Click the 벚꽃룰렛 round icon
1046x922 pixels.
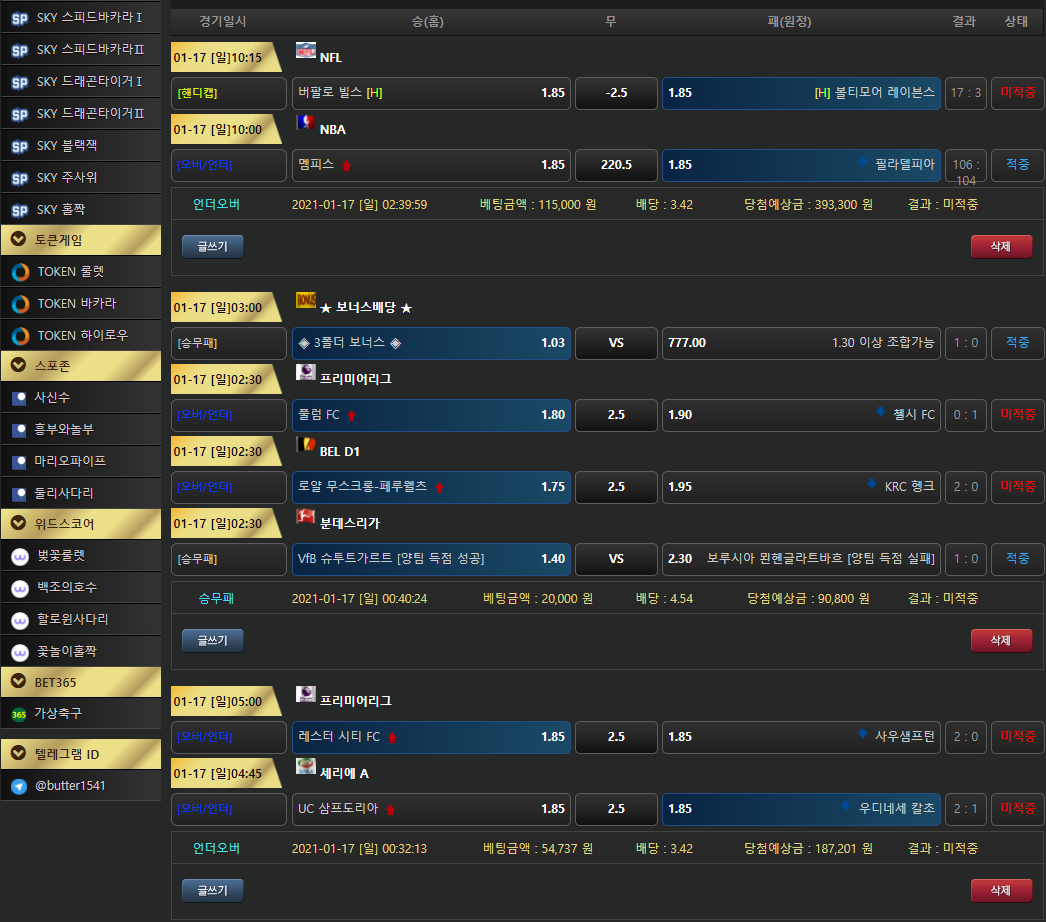(19, 556)
